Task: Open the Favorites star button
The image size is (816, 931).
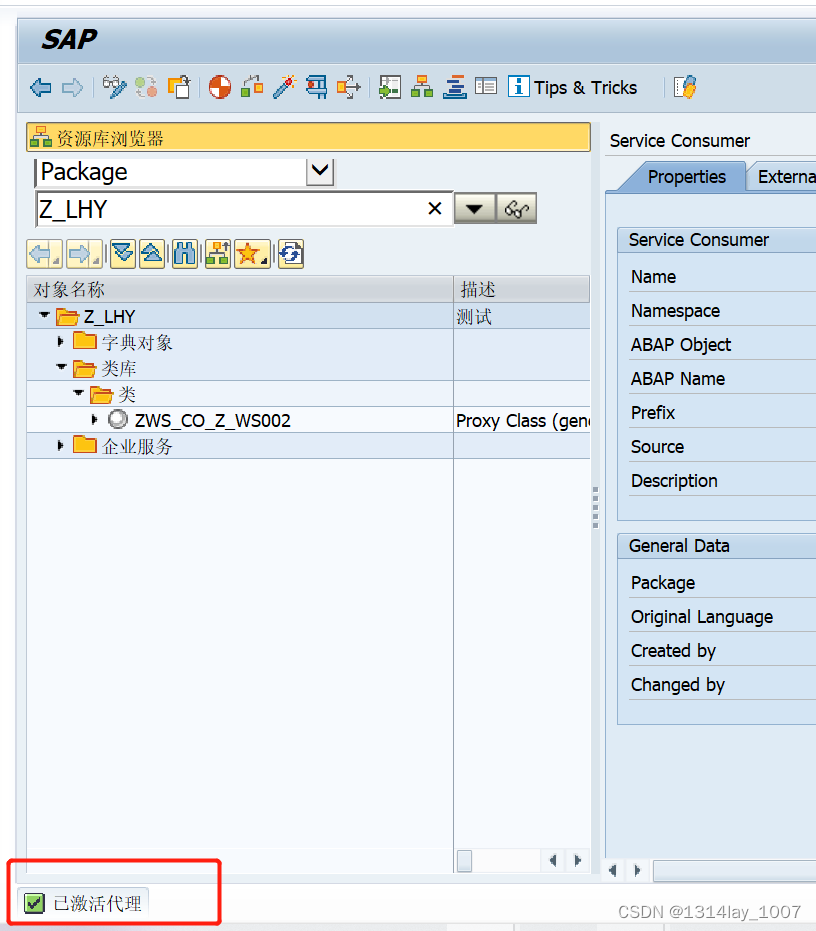Action: 252,254
